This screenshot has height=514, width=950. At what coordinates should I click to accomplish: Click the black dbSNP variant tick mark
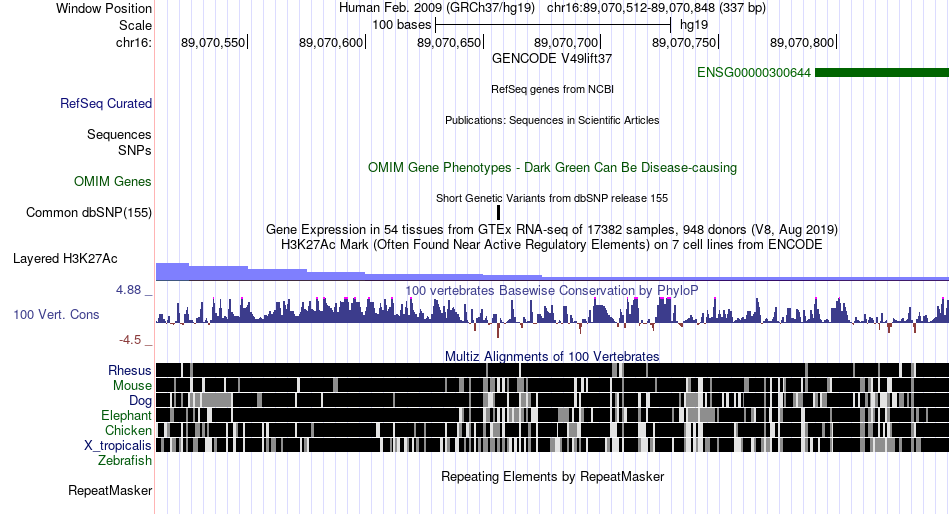pyautogui.click(x=499, y=213)
